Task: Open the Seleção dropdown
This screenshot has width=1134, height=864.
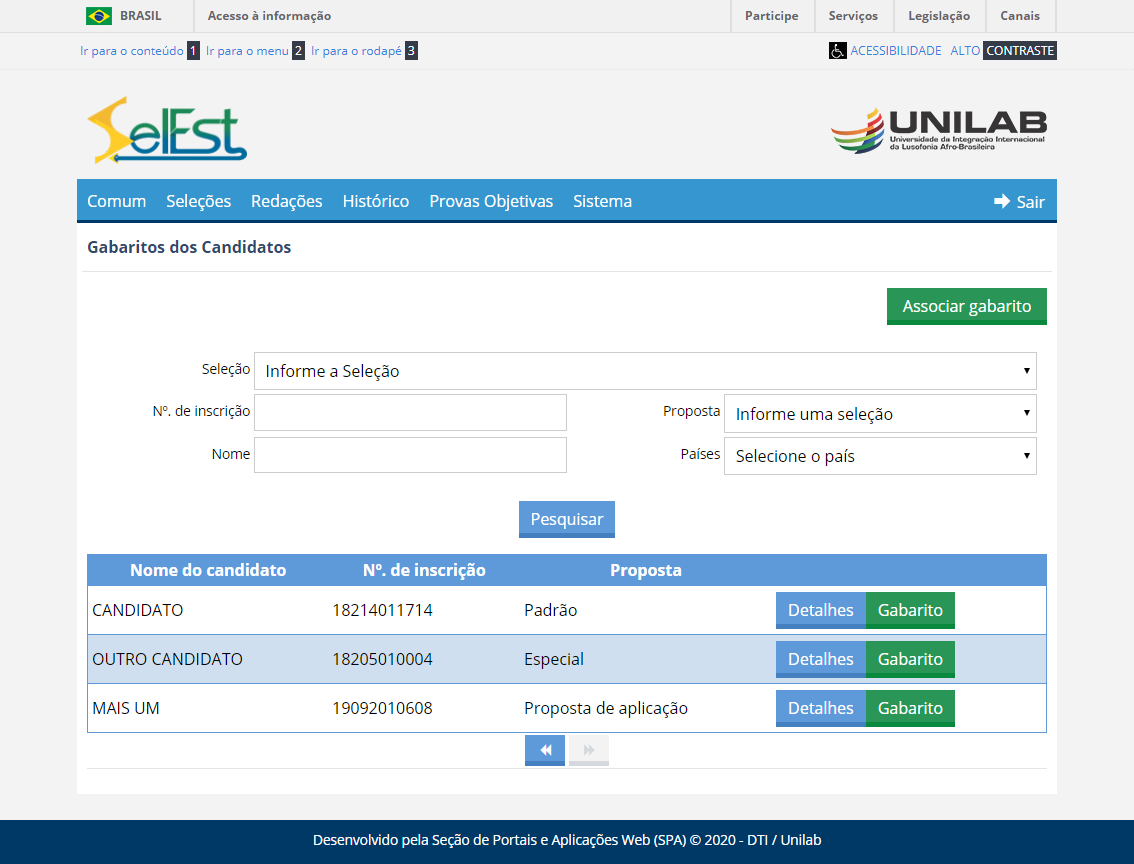Action: [645, 371]
